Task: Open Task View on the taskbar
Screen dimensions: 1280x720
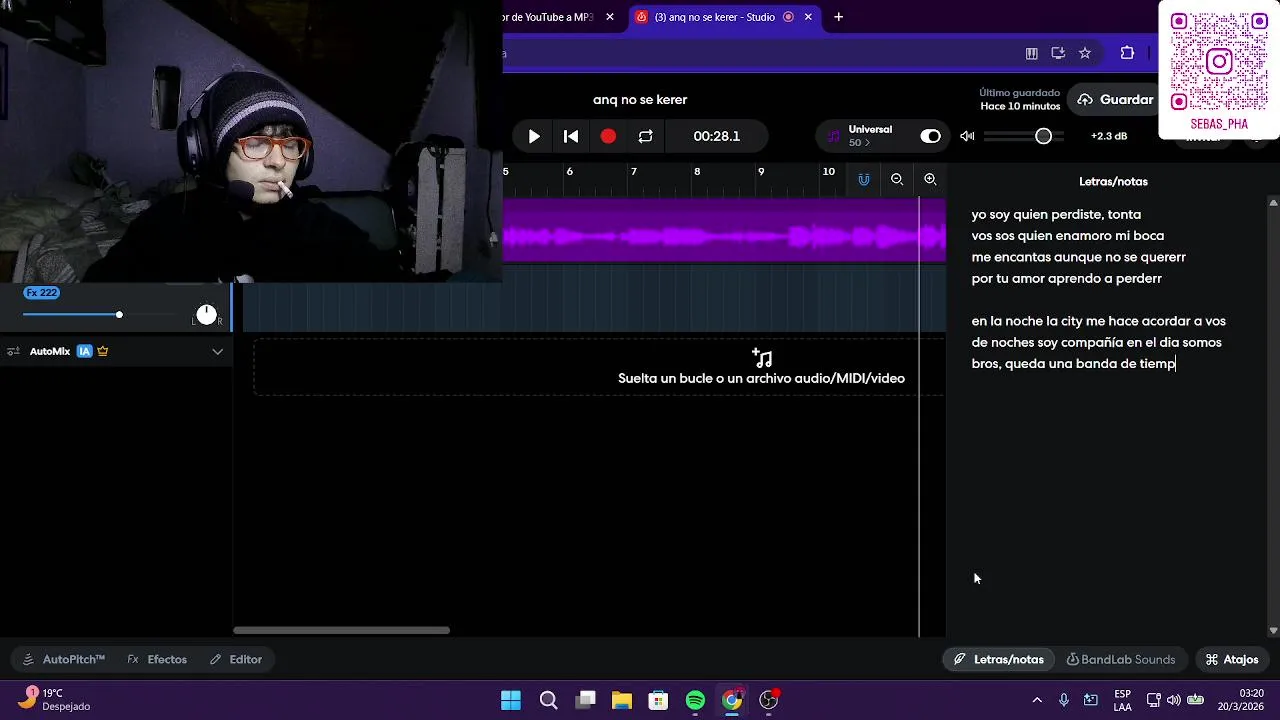Action: [x=586, y=700]
